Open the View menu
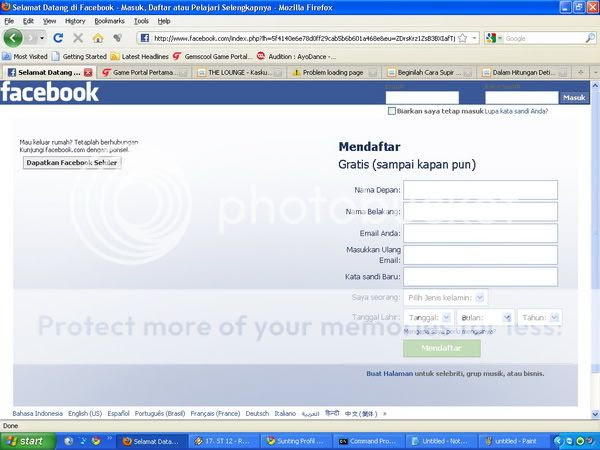 click(x=49, y=21)
